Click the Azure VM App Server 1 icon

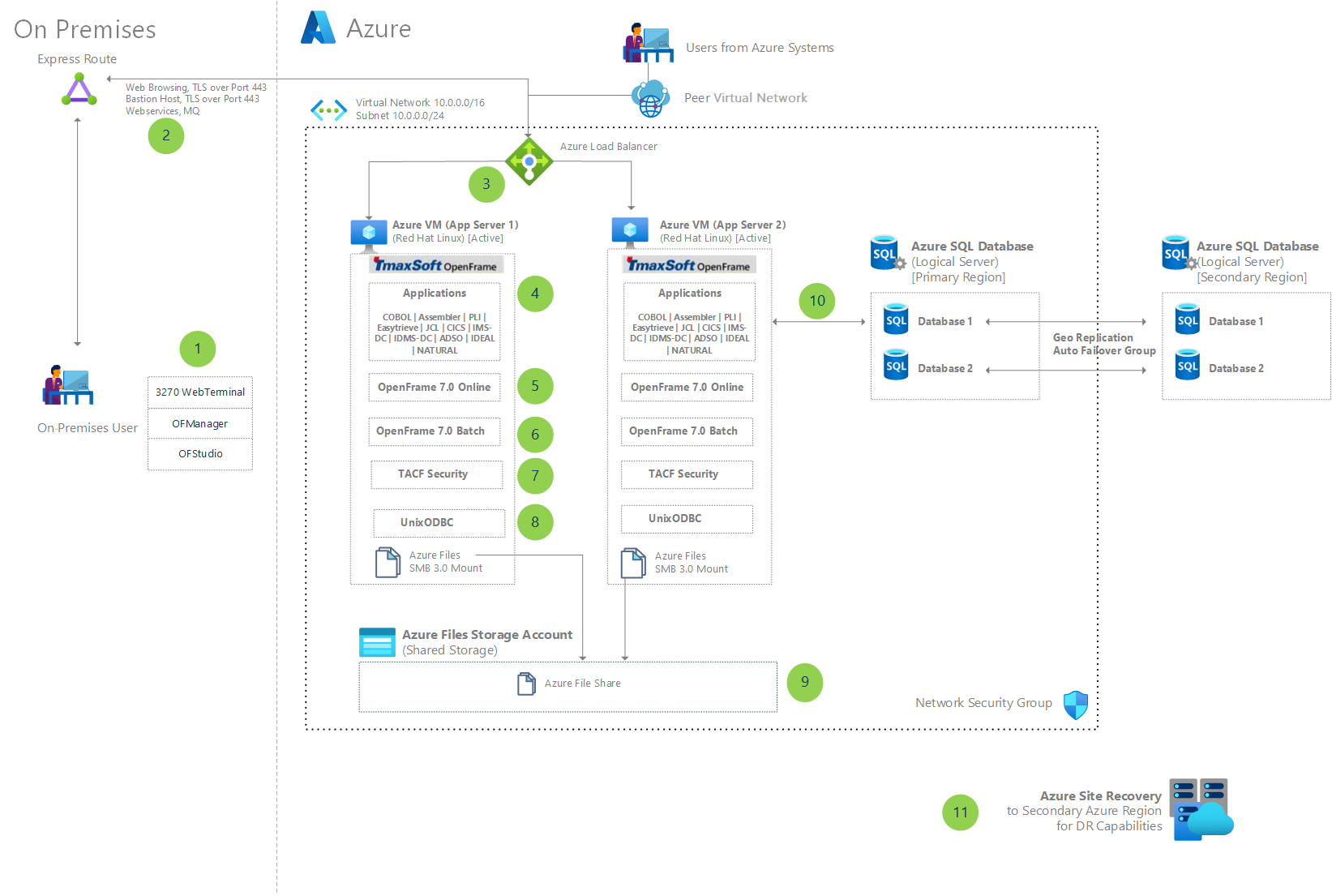click(x=369, y=234)
